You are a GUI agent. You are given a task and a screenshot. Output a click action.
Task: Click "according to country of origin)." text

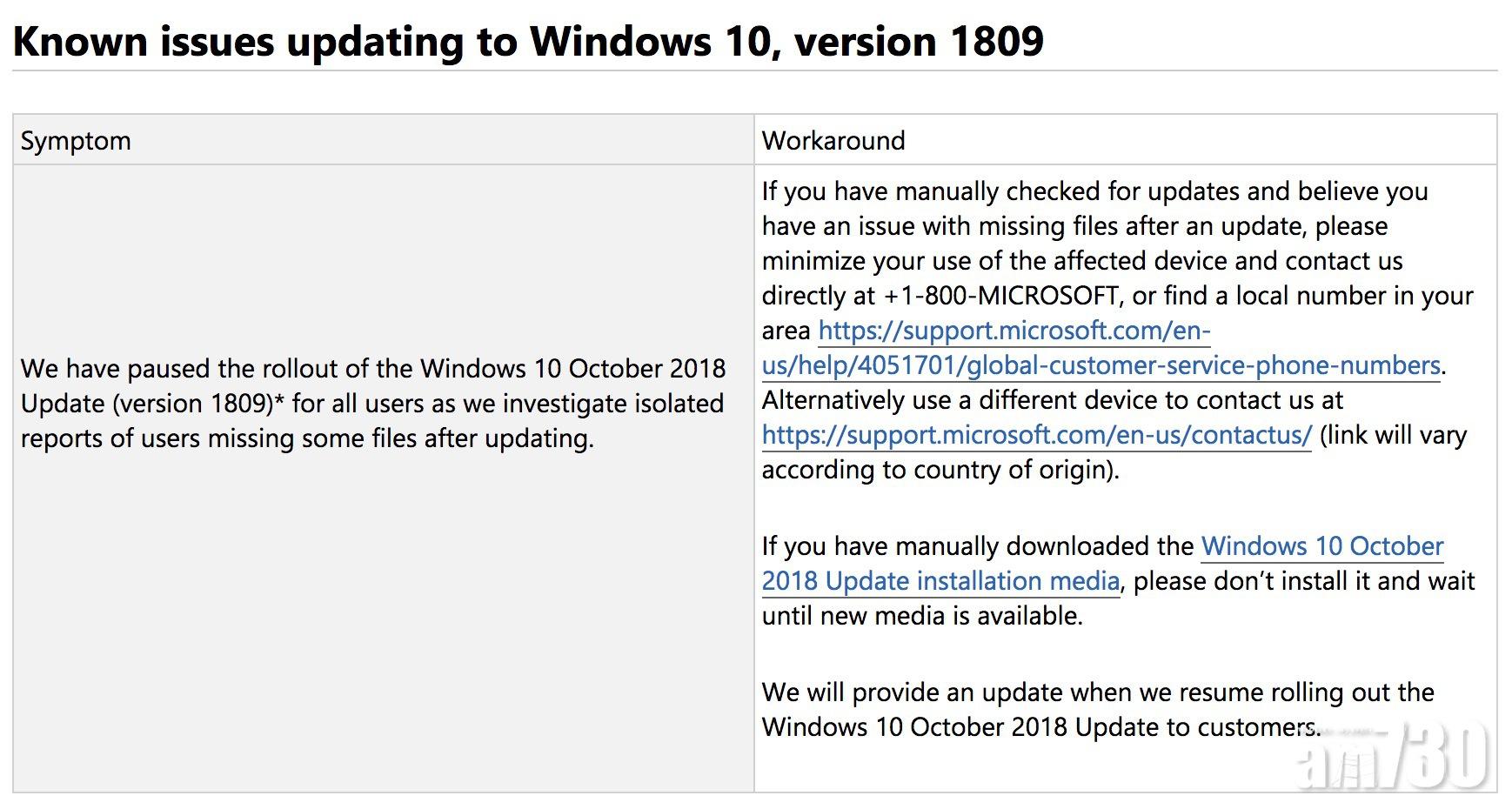tap(940, 470)
